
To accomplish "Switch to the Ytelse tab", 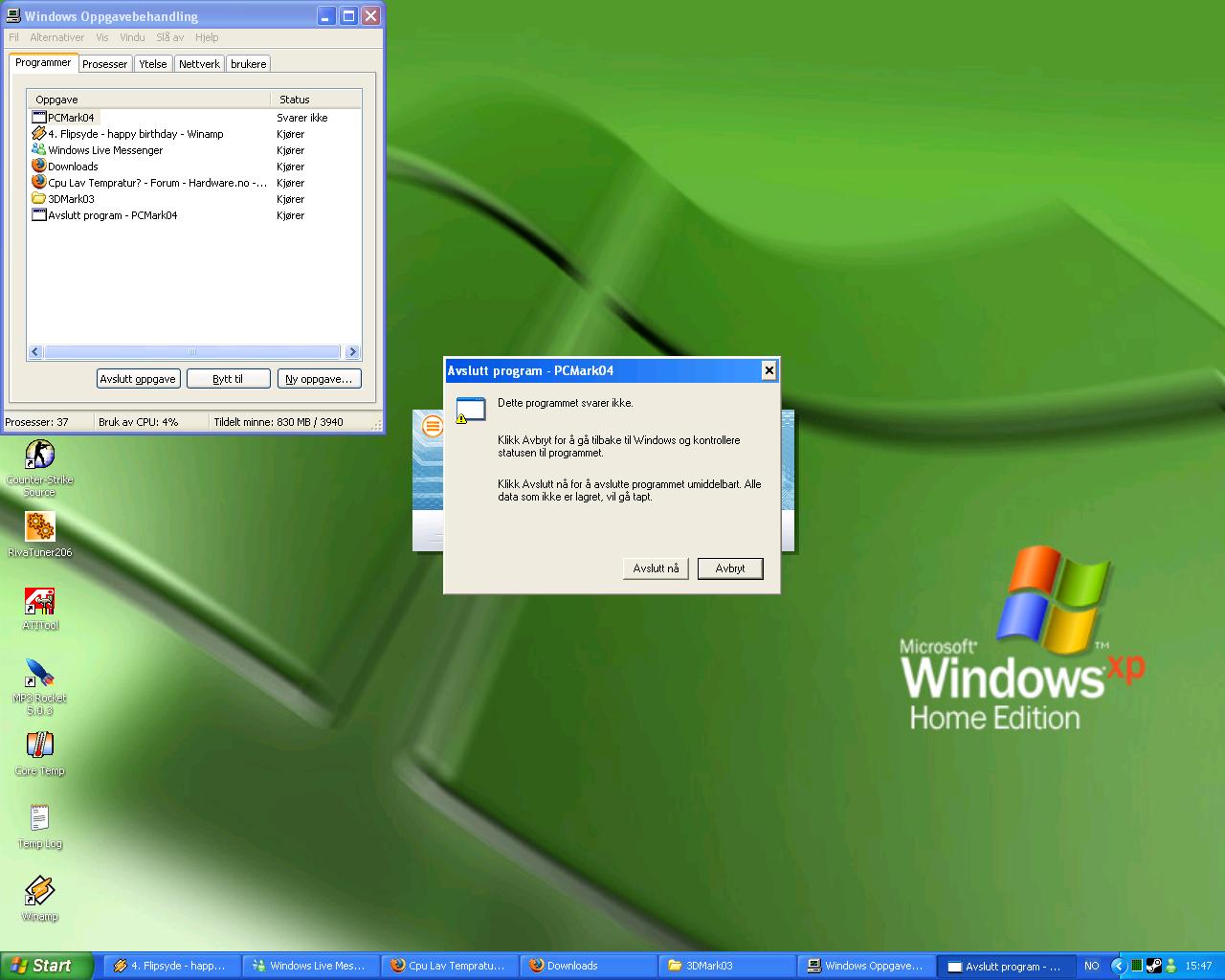I will 152,64.
